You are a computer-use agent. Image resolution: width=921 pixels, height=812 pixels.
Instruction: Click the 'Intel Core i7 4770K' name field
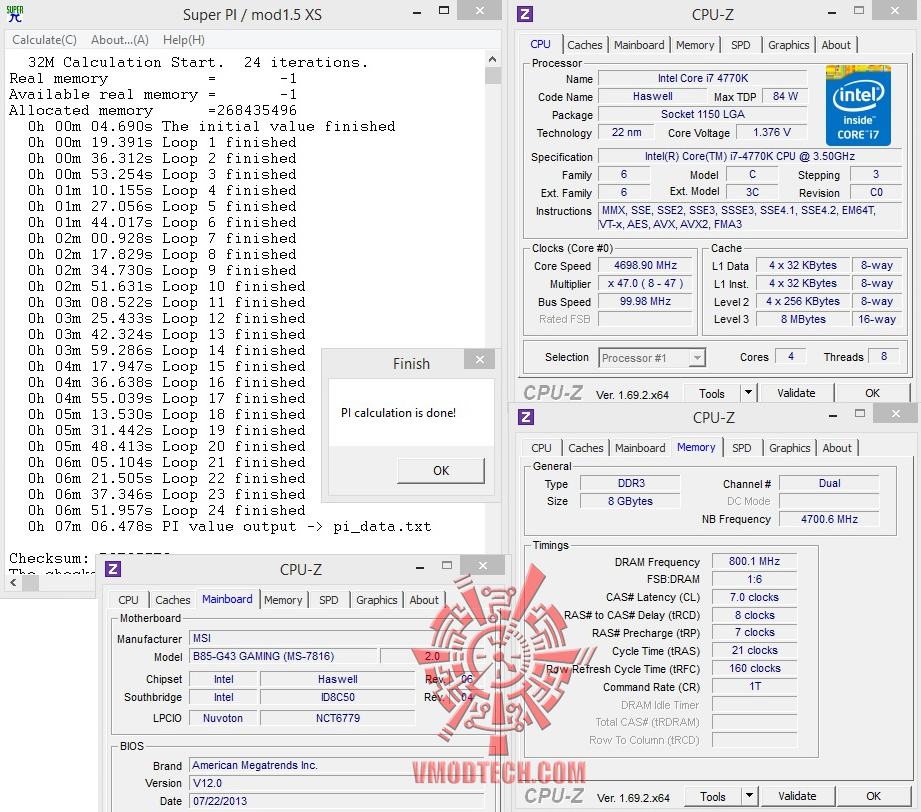pos(702,78)
